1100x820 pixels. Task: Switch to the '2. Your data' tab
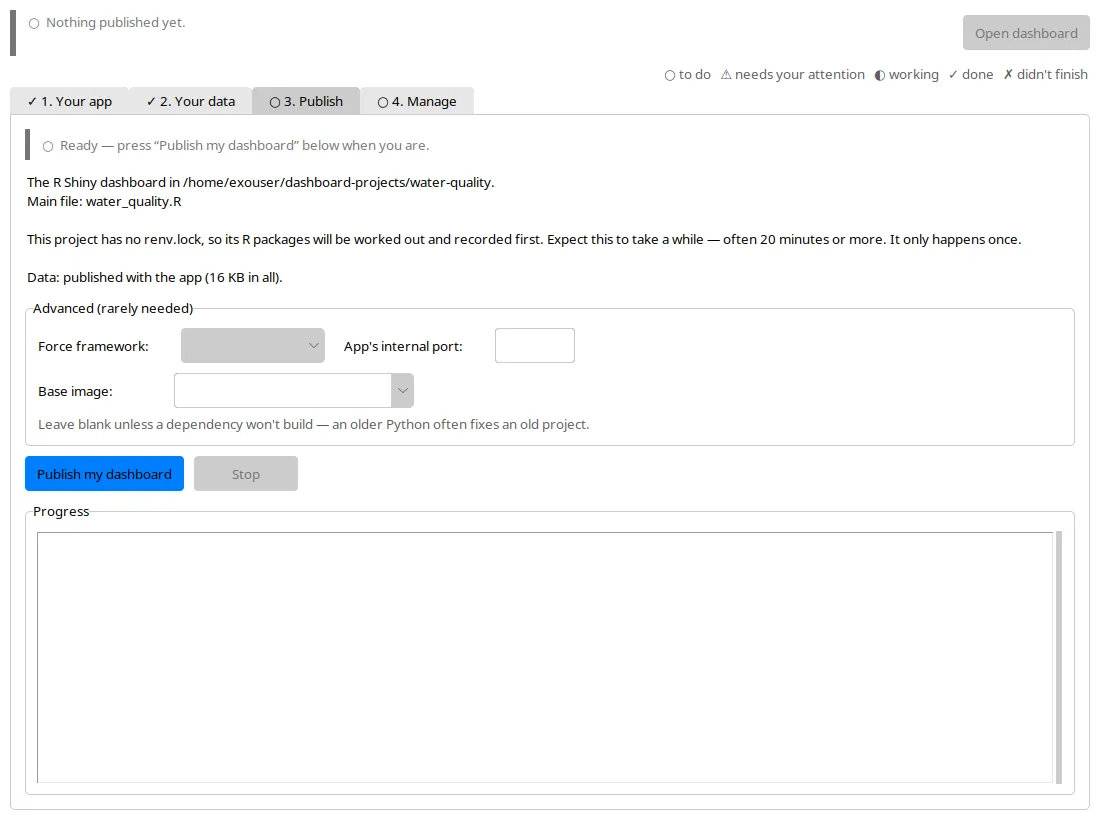click(191, 101)
